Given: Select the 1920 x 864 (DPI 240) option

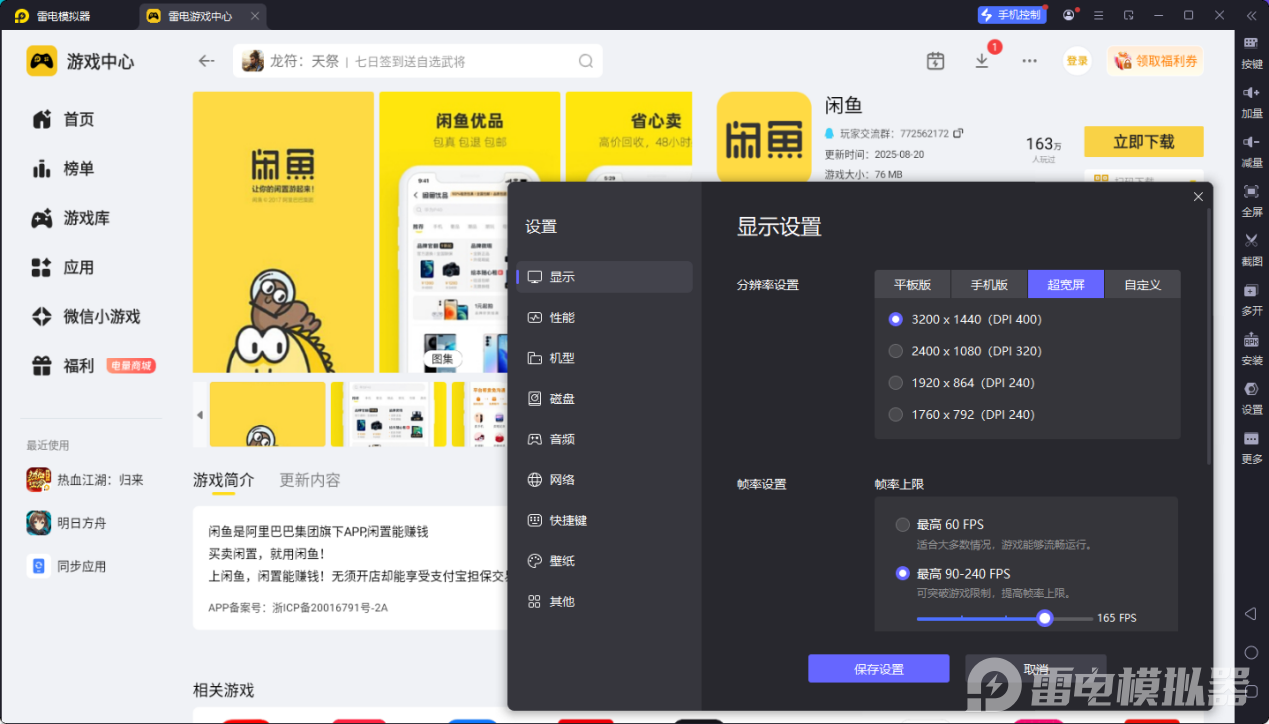Looking at the screenshot, I should tap(896, 383).
